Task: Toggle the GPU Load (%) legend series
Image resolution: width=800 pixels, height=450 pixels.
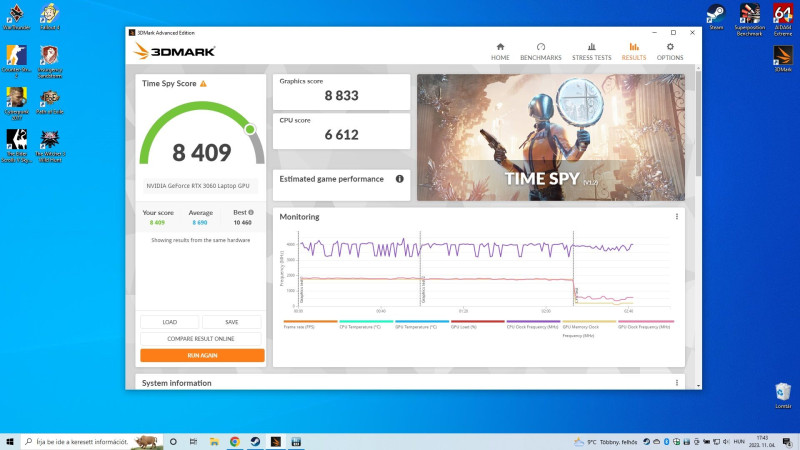Action: [x=477, y=324]
